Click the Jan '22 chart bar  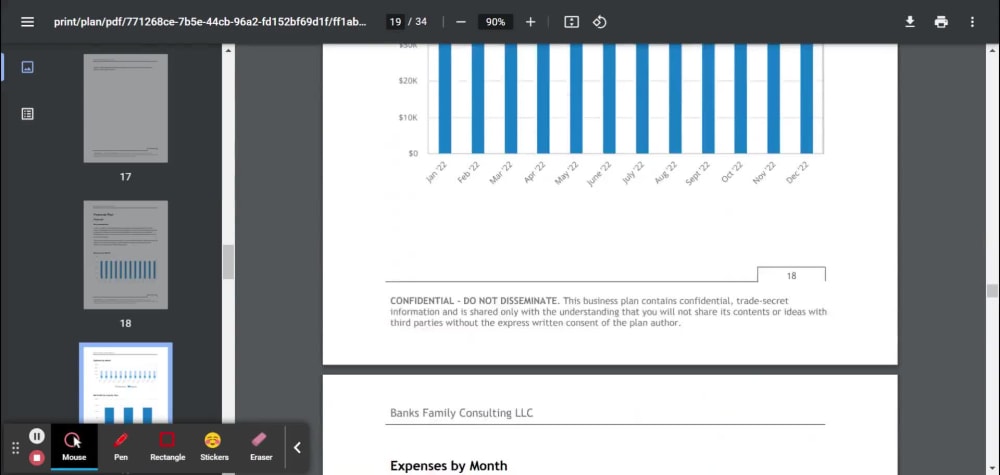pos(445,99)
